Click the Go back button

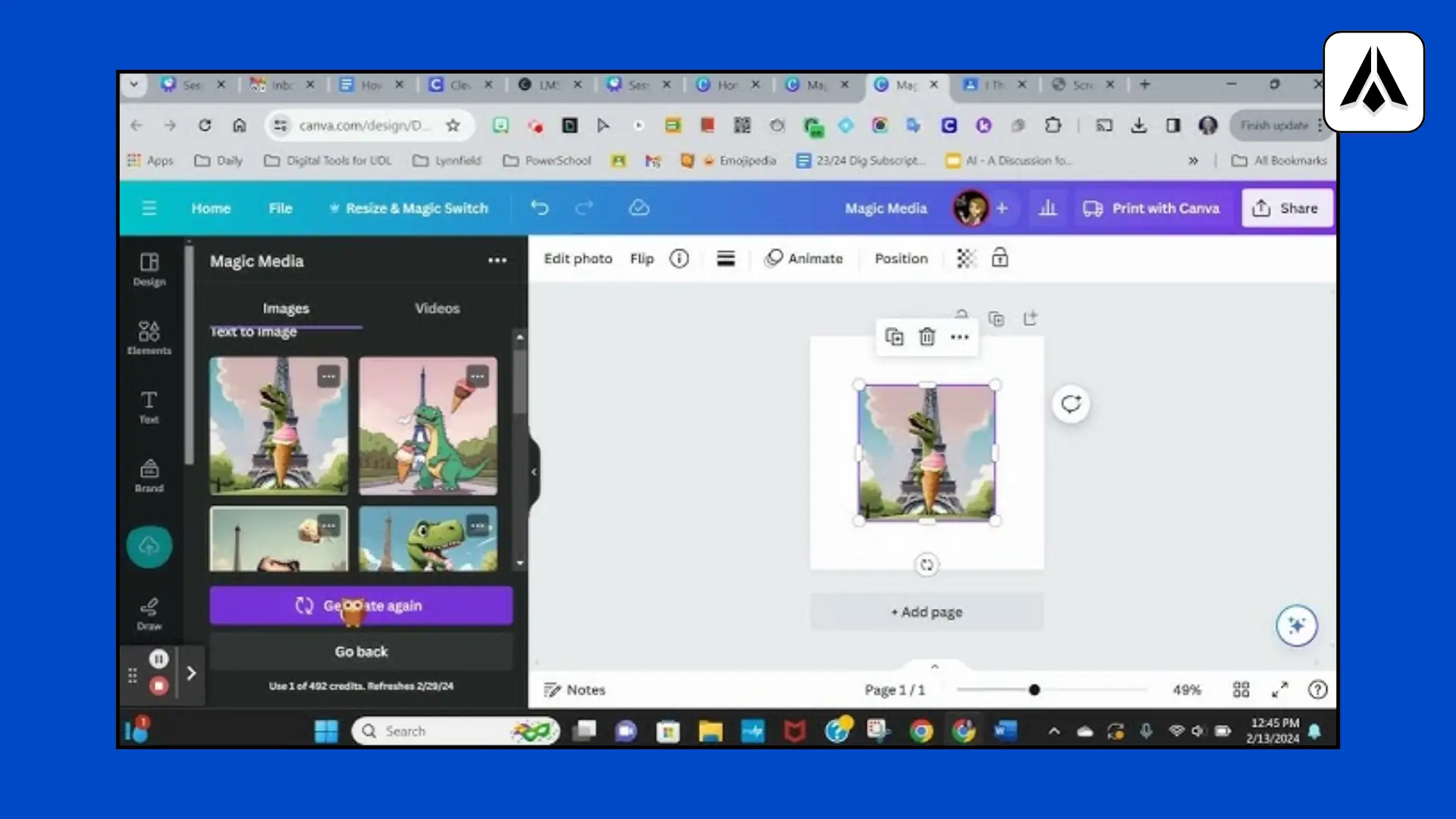point(361,651)
